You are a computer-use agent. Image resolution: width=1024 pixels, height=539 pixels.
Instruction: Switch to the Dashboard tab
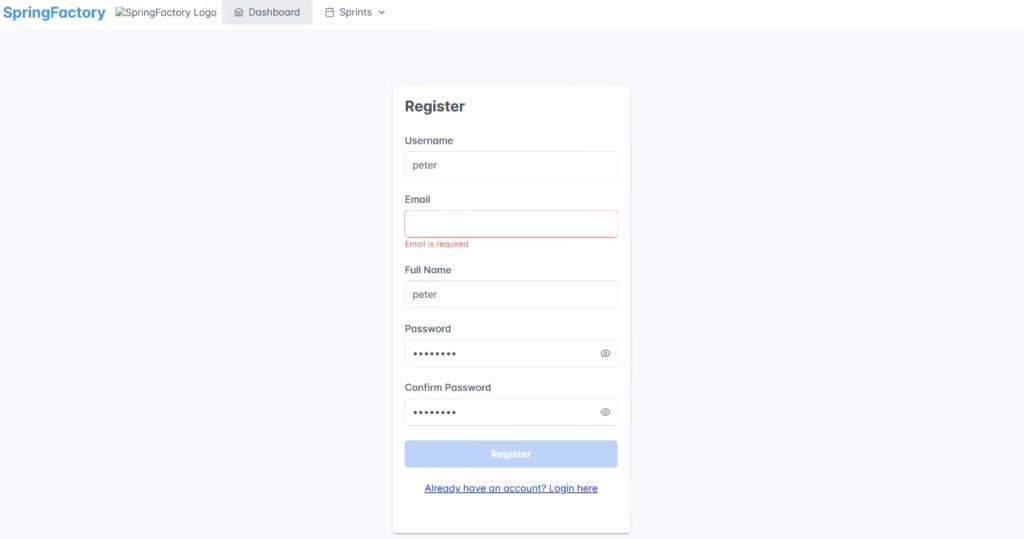click(267, 12)
